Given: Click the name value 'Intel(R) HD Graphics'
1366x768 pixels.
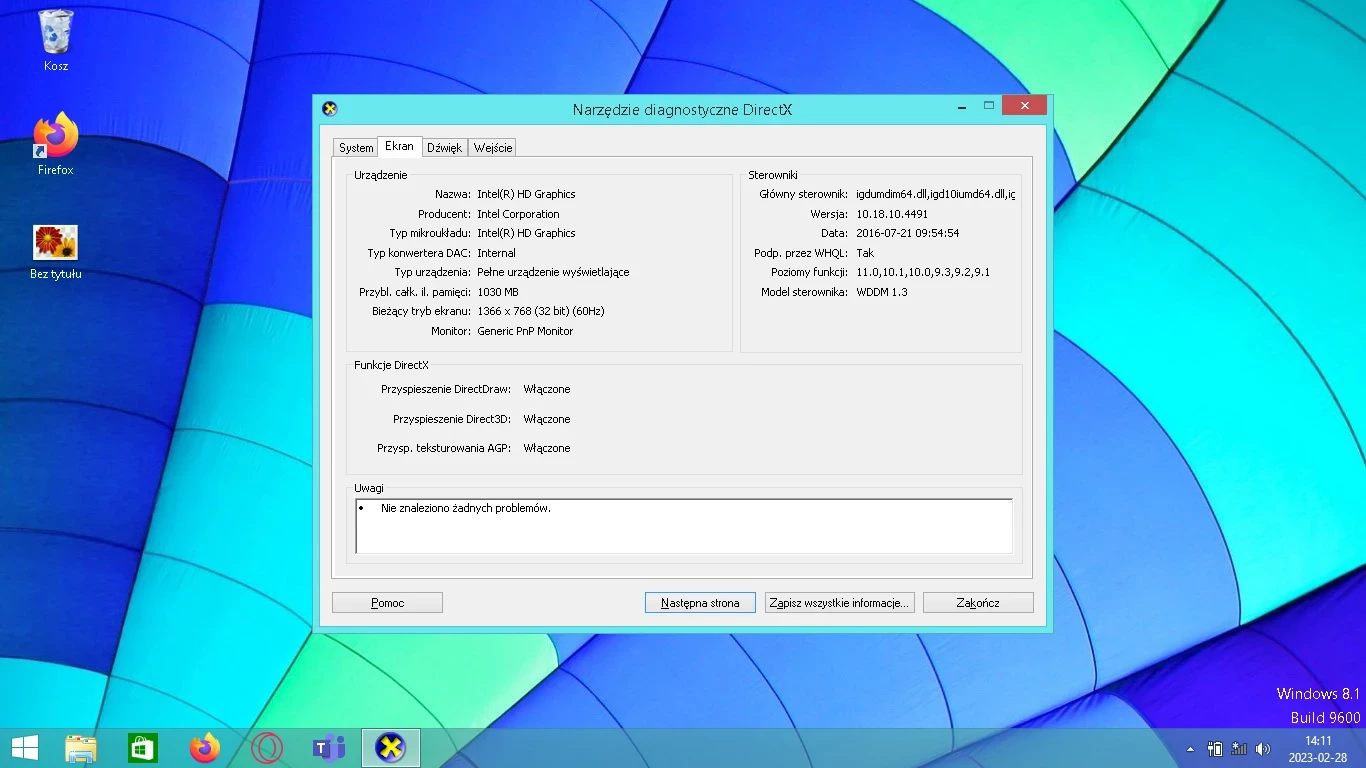Looking at the screenshot, I should (x=526, y=194).
